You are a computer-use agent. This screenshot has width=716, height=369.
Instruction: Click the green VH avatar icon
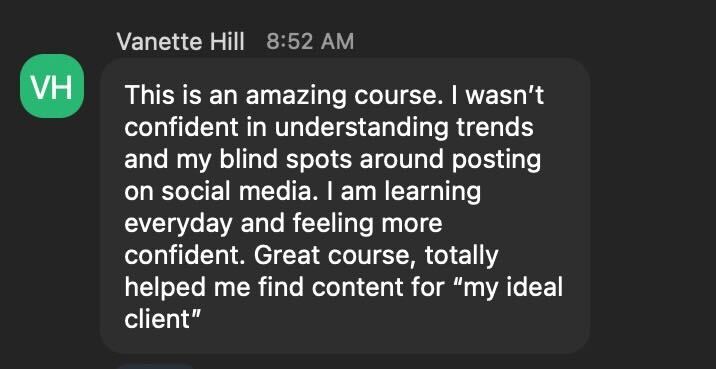[x=52, y=86]
